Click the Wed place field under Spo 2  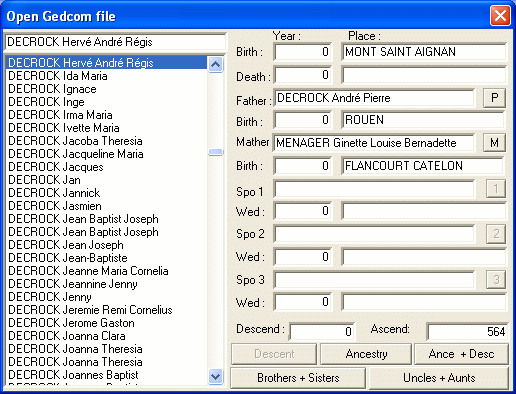pos(424,257)
